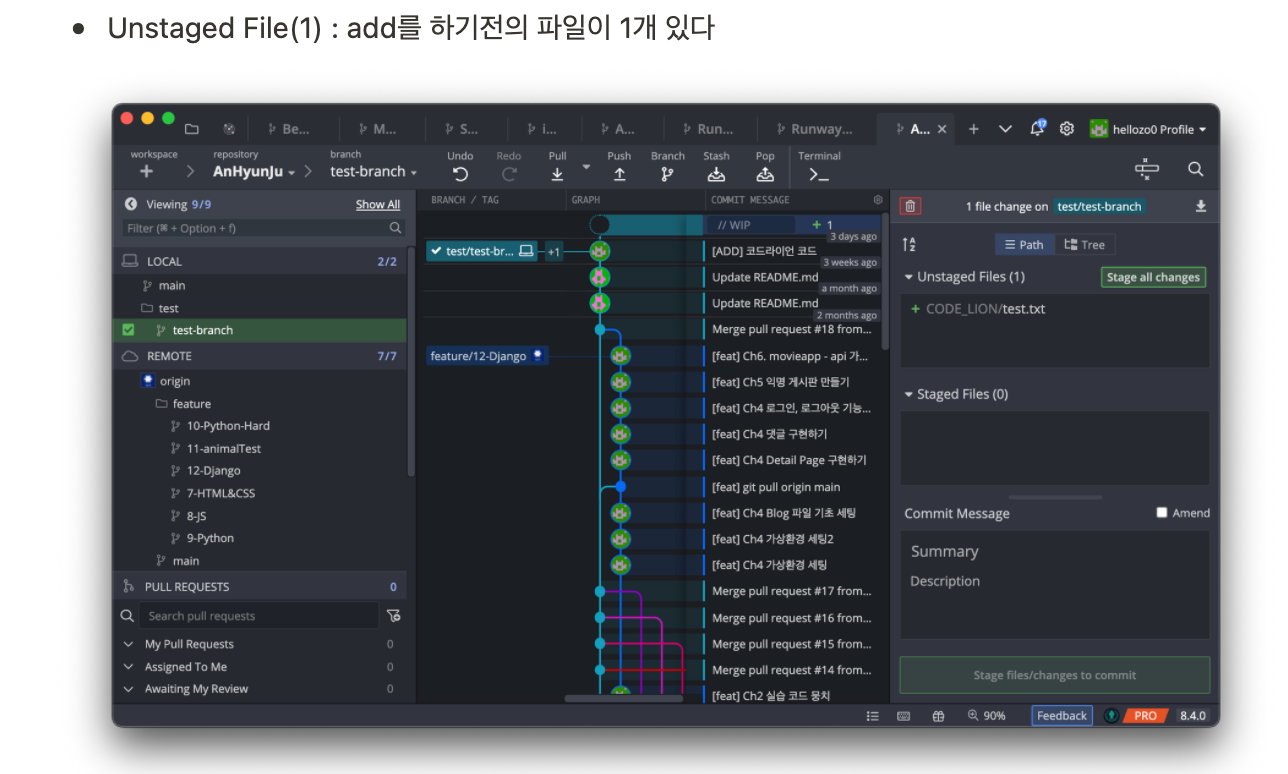Select unstaged file CODE_LION/test.txt

pyautogui.click(x=985, y=309)
